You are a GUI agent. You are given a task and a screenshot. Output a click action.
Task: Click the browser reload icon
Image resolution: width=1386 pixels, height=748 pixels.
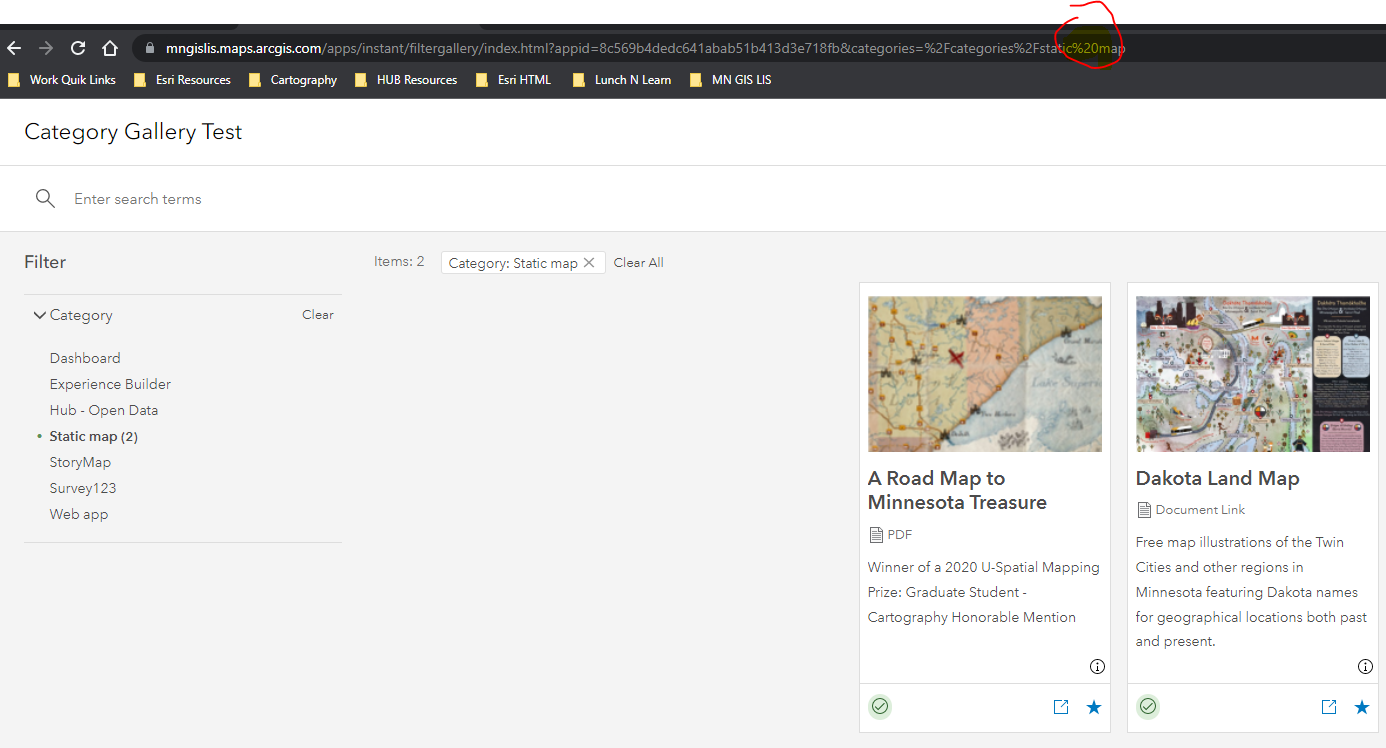point(77,48)
